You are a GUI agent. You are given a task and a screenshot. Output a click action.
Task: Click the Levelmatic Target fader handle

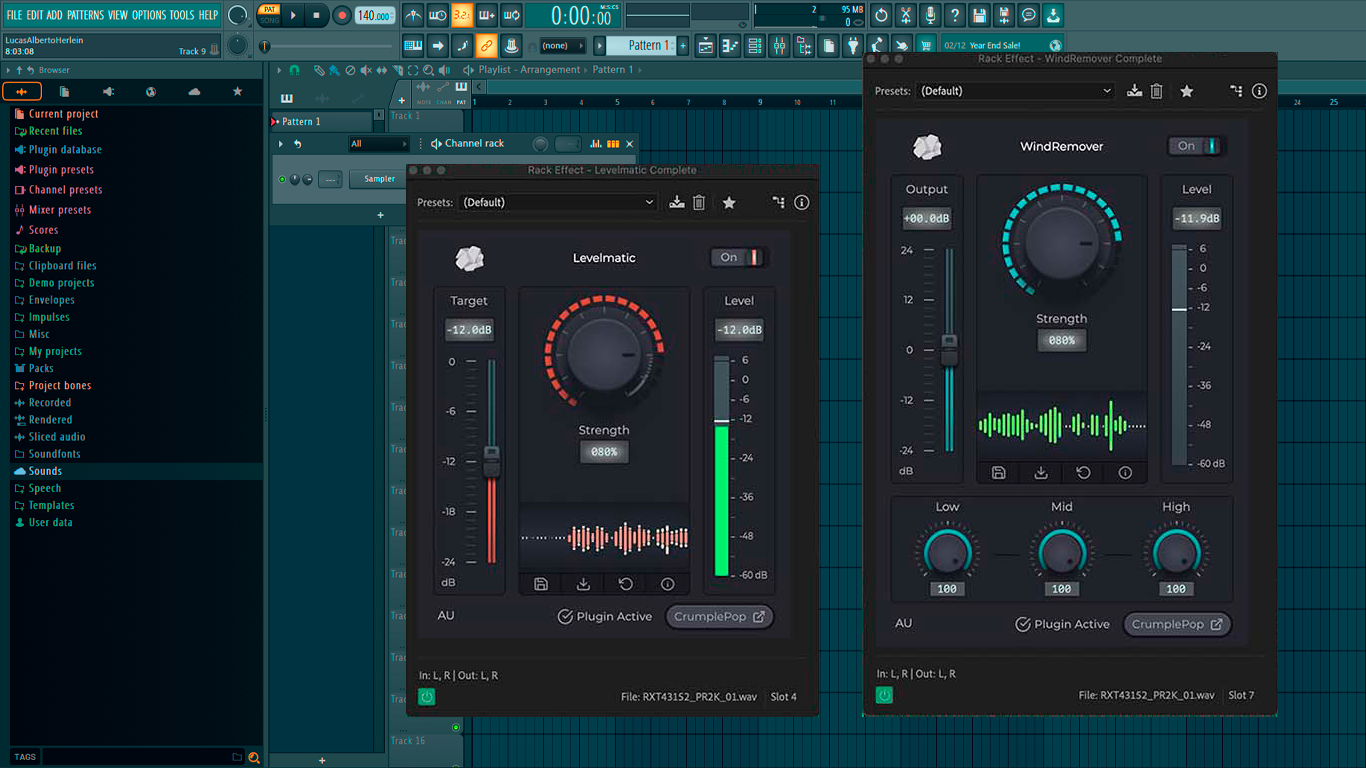click(491, 461)
